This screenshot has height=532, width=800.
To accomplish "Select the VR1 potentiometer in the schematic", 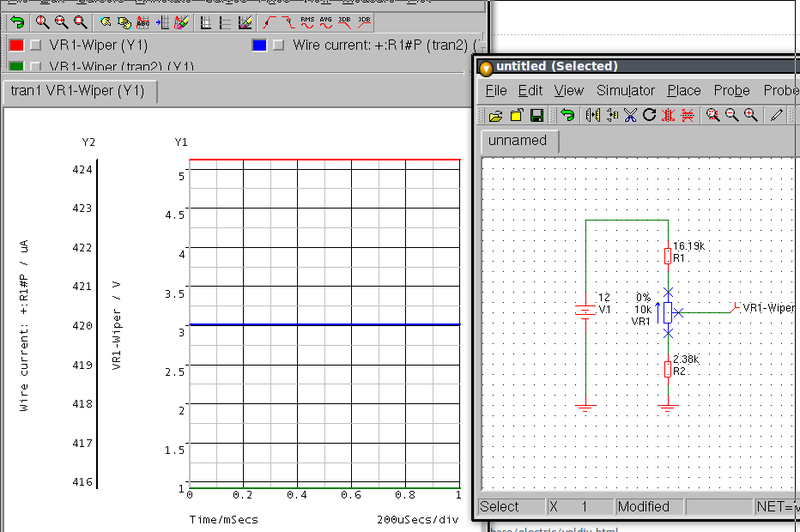I will click(x=668, y=312).
